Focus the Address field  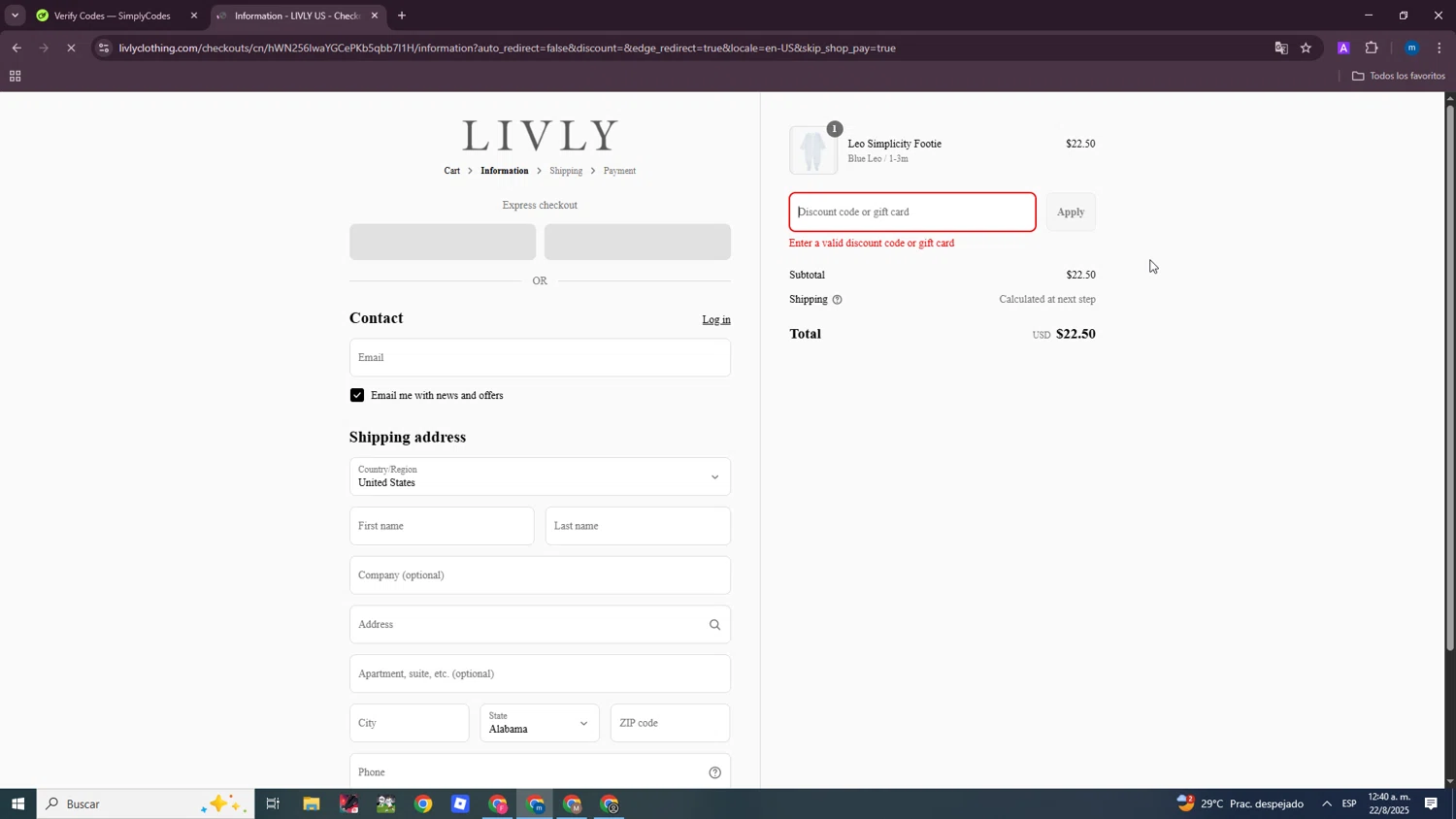pos(540,625)
